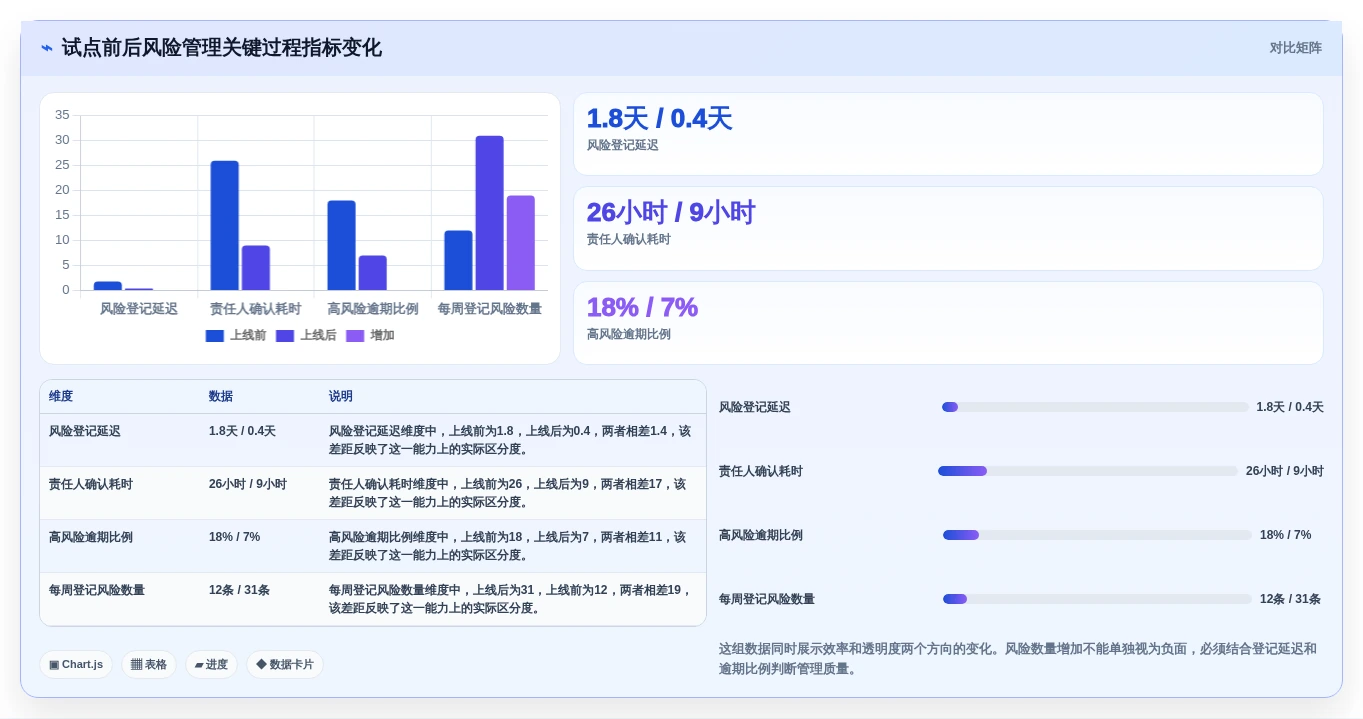Click the 每周登记风险数量 上线前 bar
1363x719 pixels.
click(459, 261)
